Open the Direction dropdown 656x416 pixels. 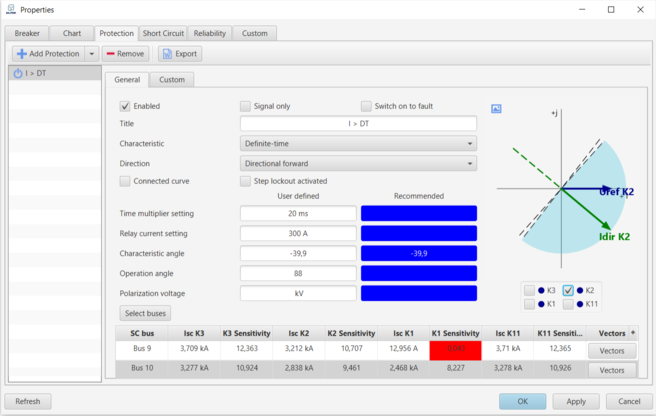coord(358,164)
